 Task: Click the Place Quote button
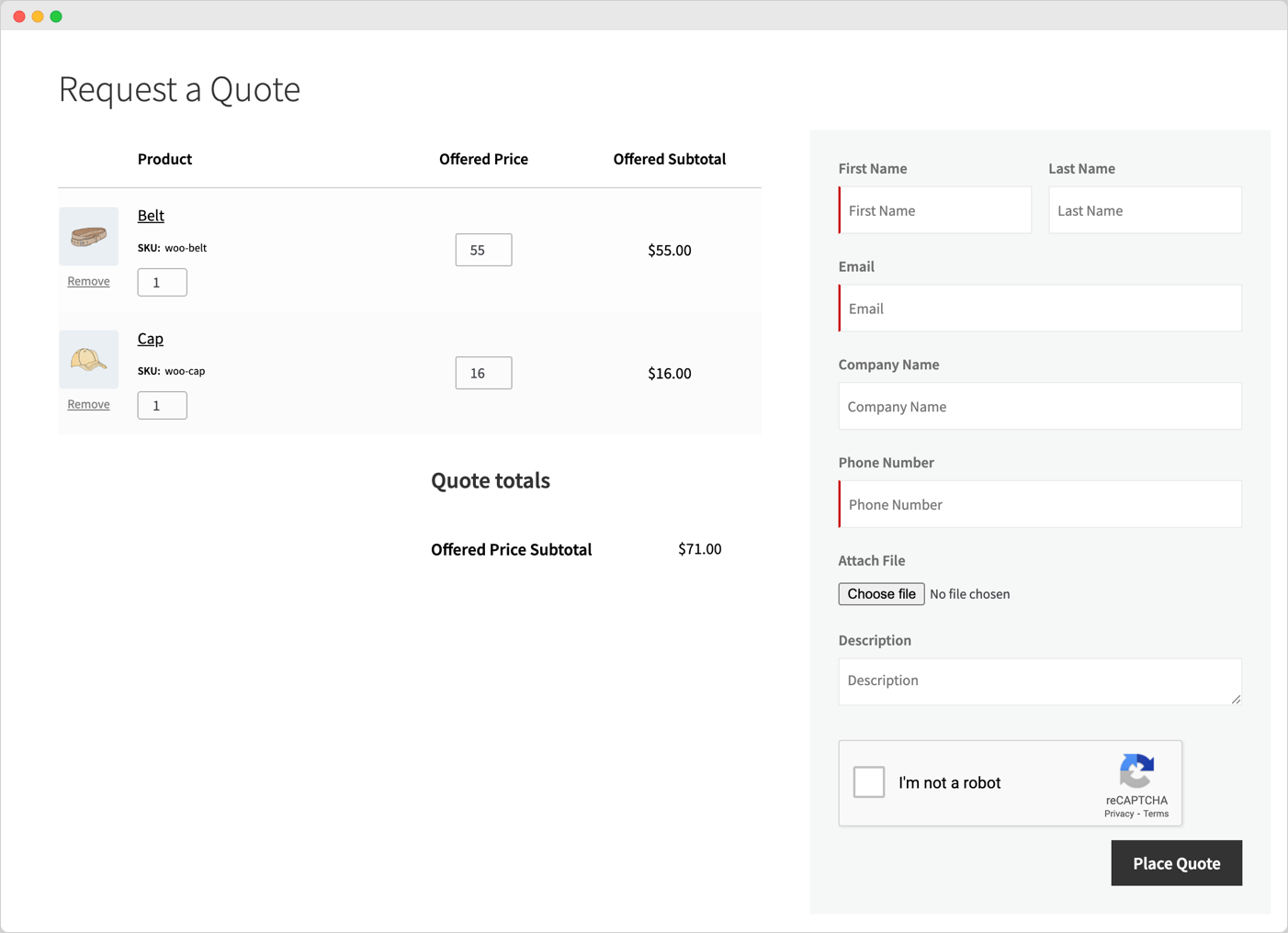tap(1176, 863)
